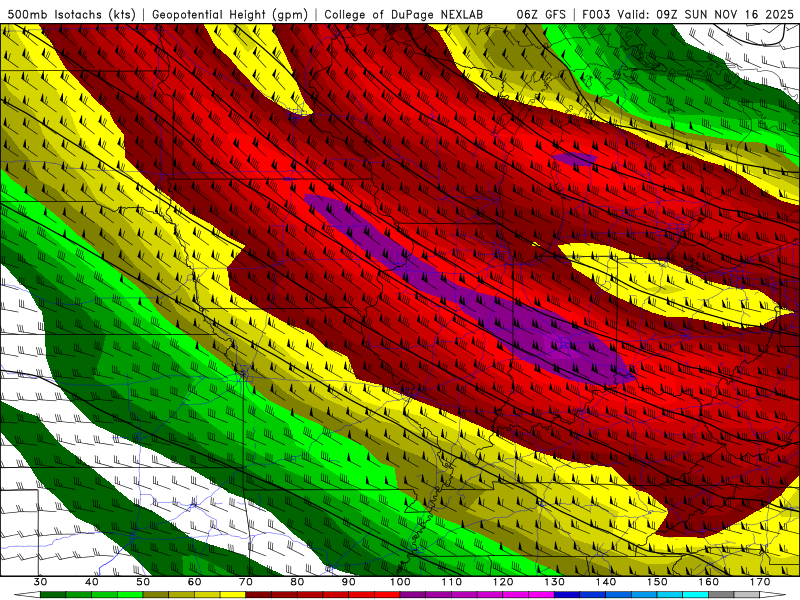Screen dimensions: 800x600
Task: Click the 170 label on the color scale
Action: [x=760, y=582]
